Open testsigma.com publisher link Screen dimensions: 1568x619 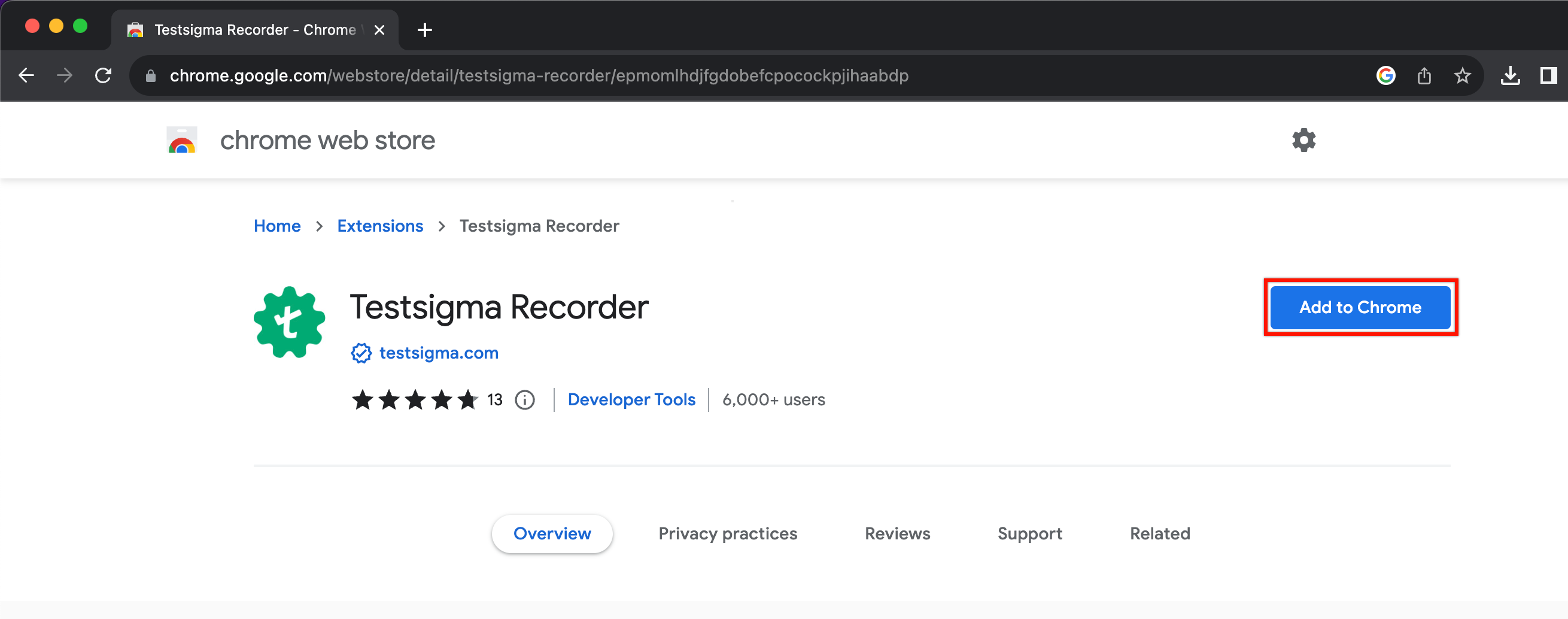[x=438, y=353]
